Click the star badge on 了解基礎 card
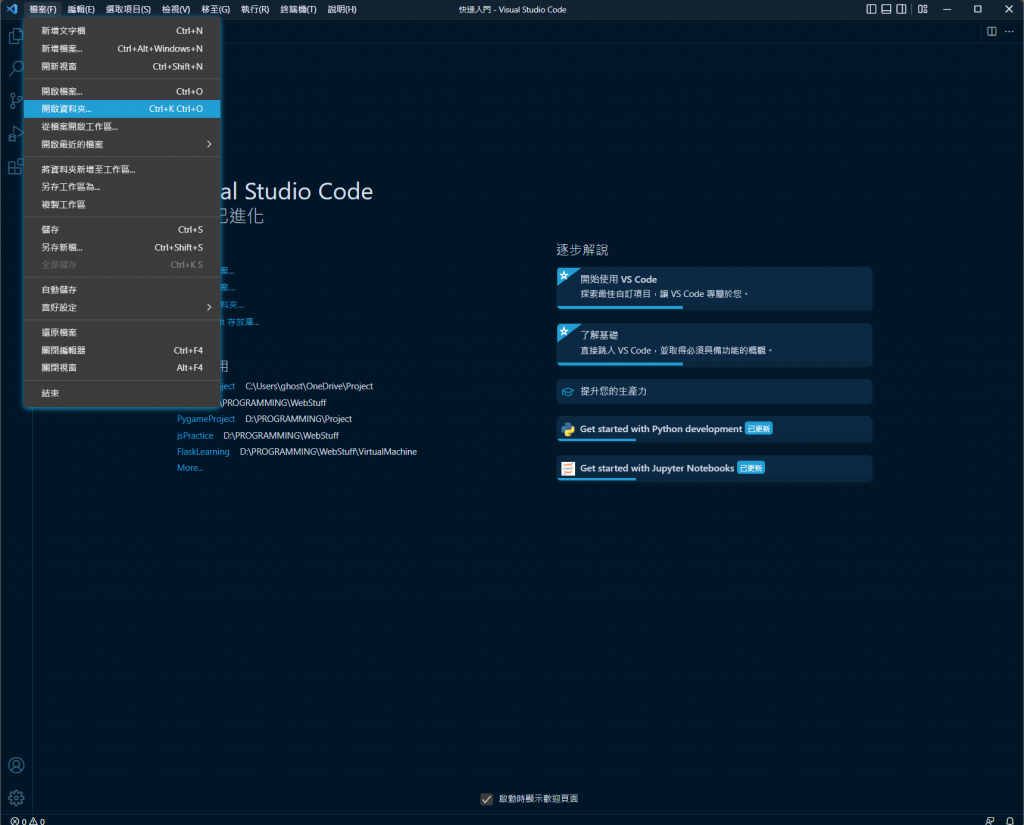1024x825 pixels. coord(564,331)
